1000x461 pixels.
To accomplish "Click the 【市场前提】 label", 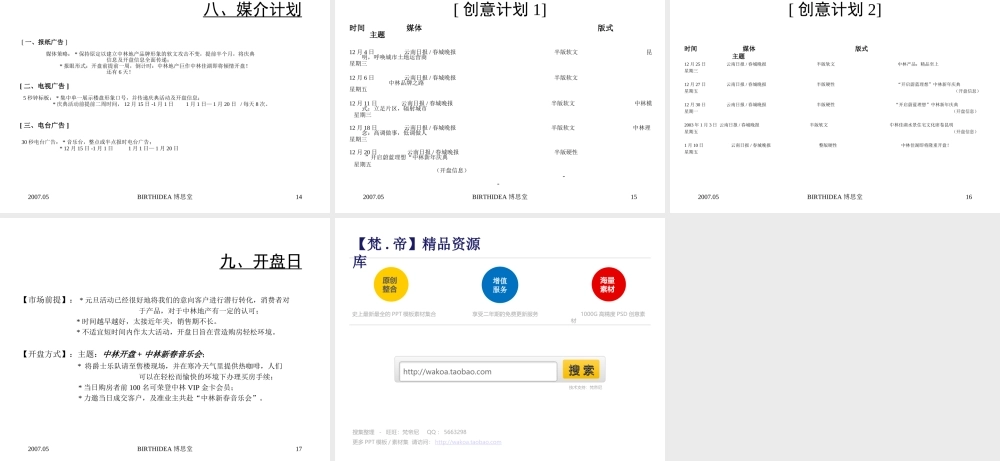I will pos(47,300).
